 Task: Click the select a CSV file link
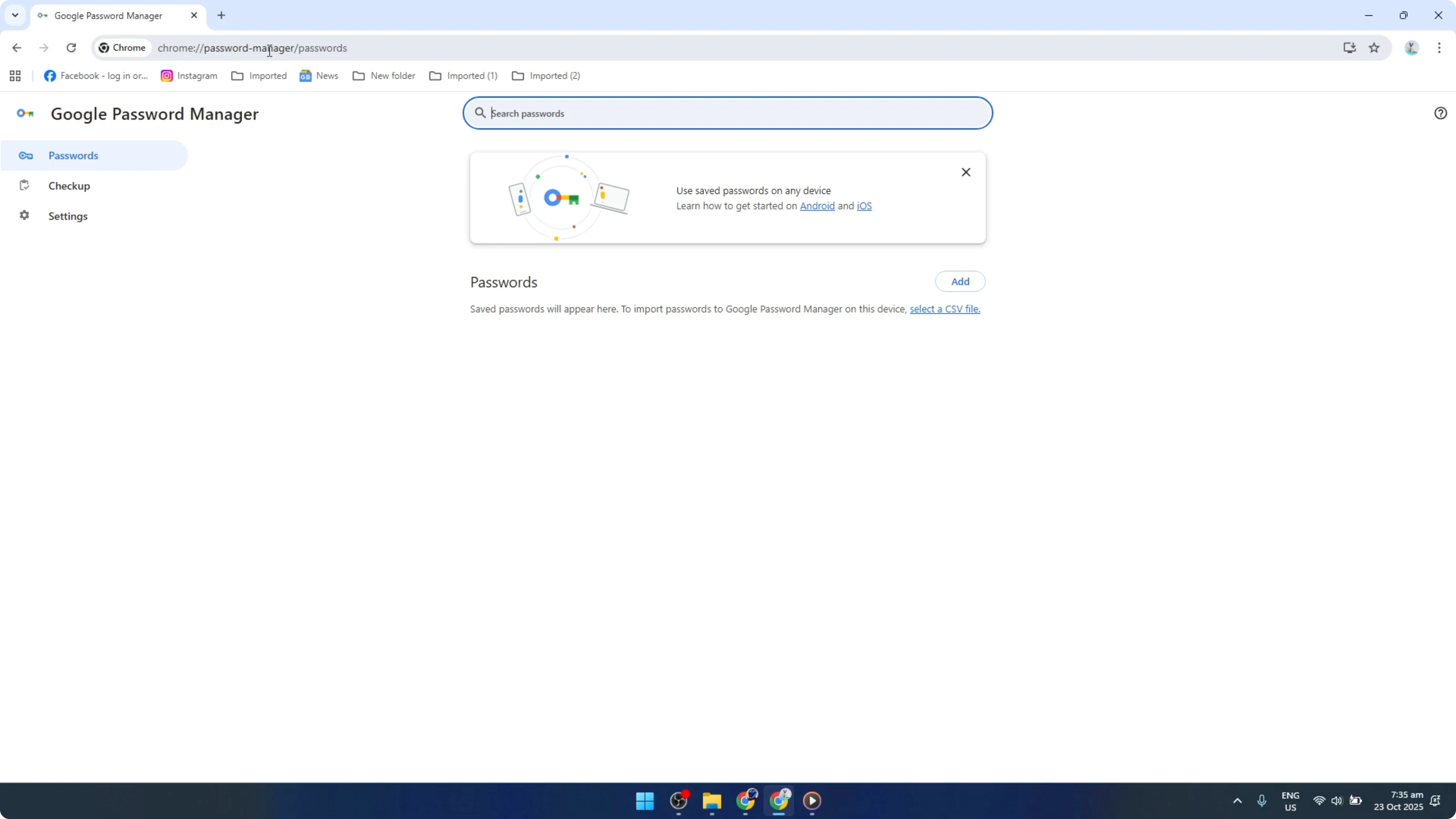pyautogui.click(x=944, y=309)
